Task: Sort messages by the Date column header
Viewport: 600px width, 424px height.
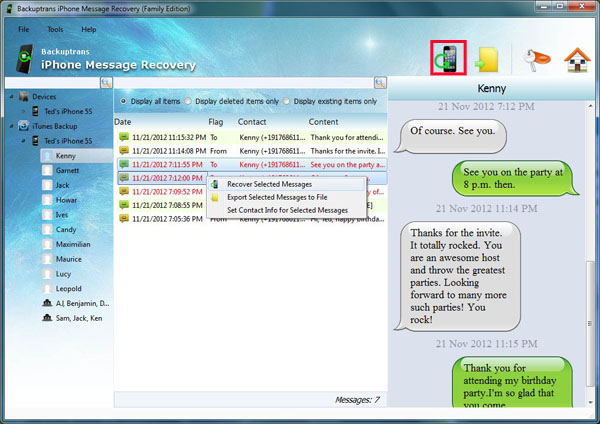Action: point(122,122)
